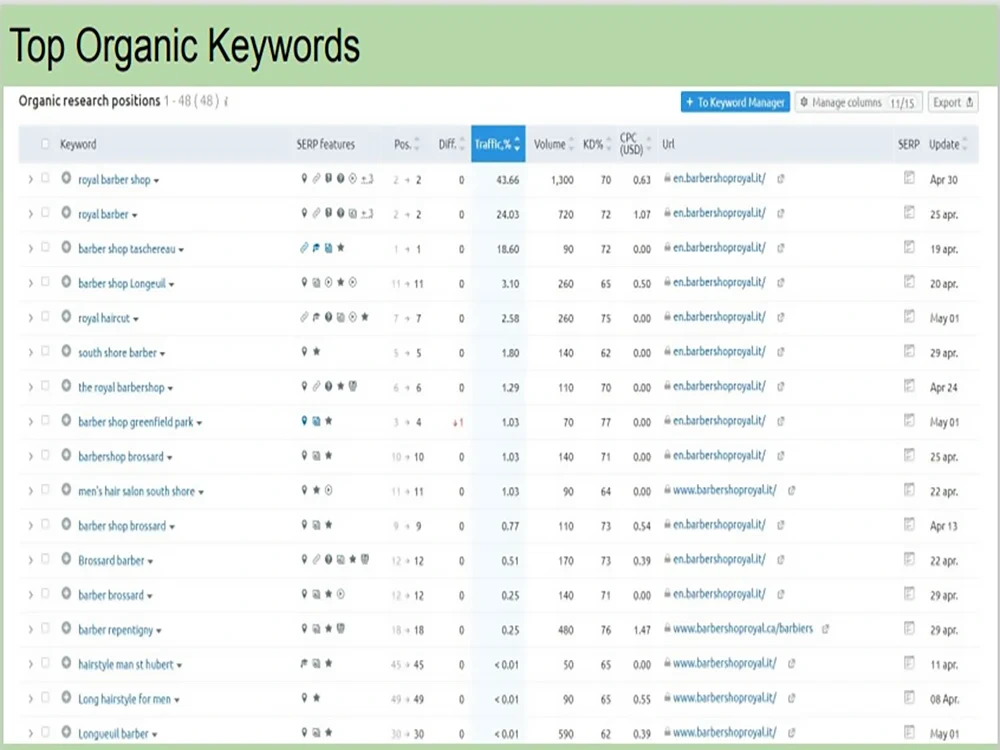Viewport: 1000px width, 750px height.
Task: Tick checkbox for barber shop taschereau row
Action: [45, 247]
